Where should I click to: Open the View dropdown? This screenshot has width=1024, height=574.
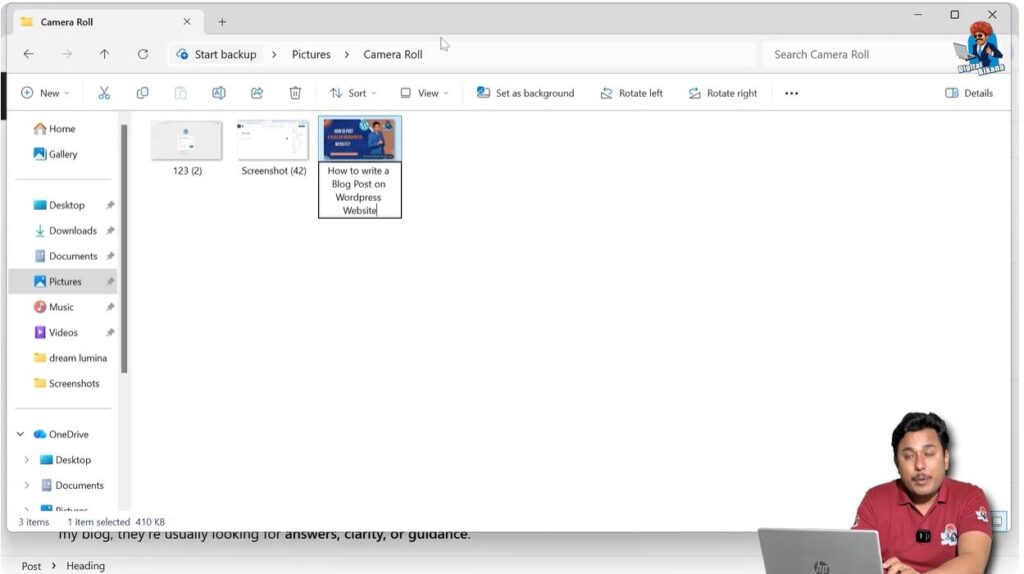coord(424,93)
